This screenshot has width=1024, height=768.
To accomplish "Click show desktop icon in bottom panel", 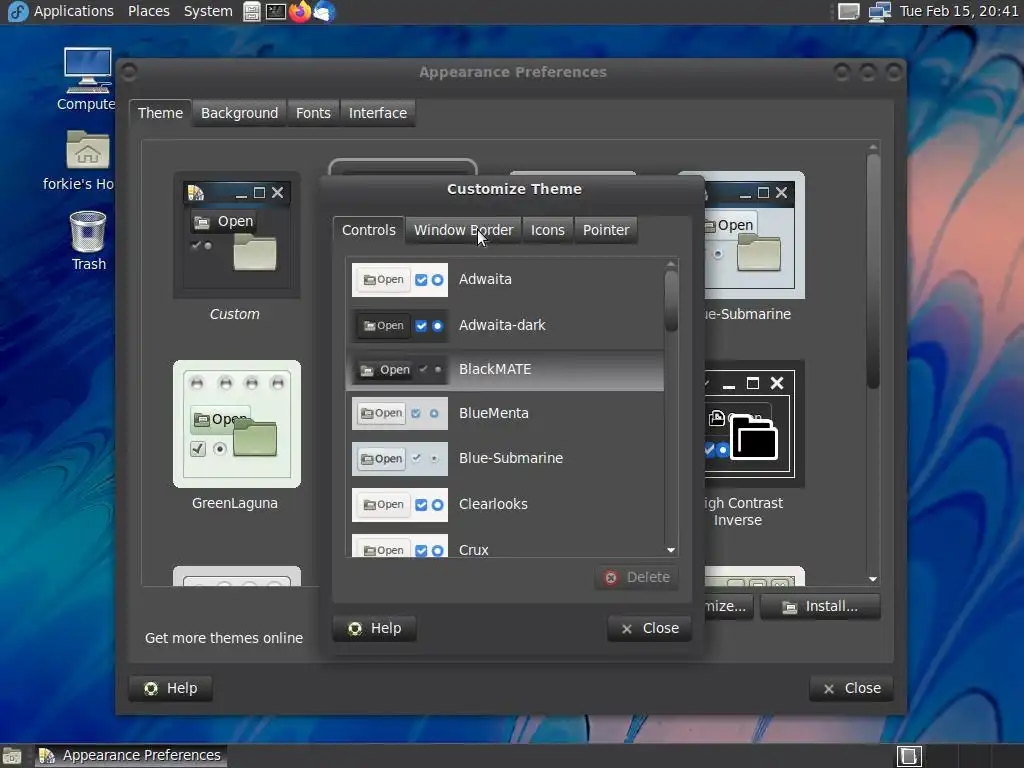I will tap(11, 756).
